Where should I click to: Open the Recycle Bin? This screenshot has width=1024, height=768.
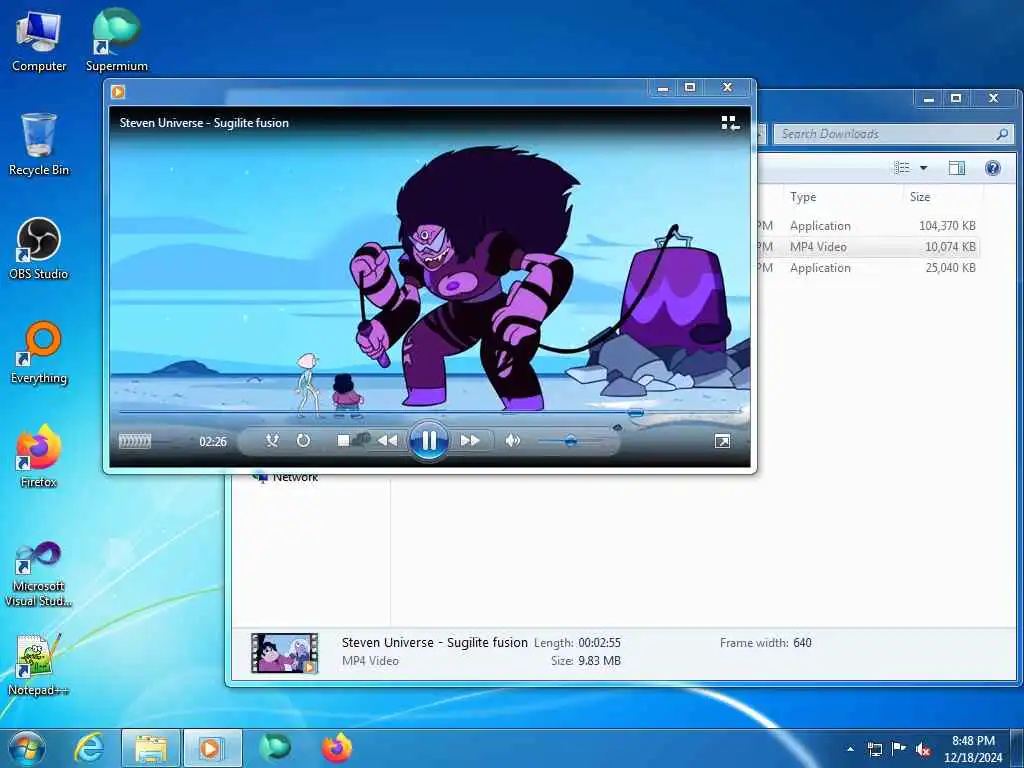[39, 145]
